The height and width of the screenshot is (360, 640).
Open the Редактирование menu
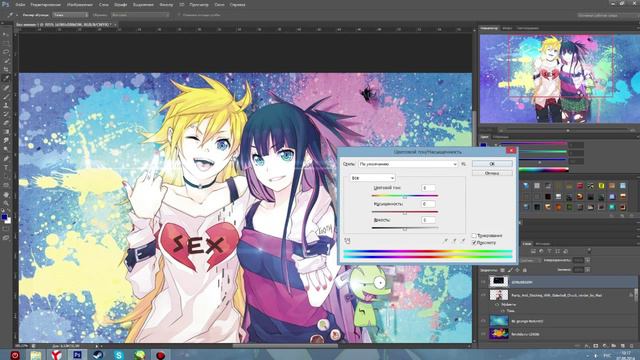click(45, 4)
